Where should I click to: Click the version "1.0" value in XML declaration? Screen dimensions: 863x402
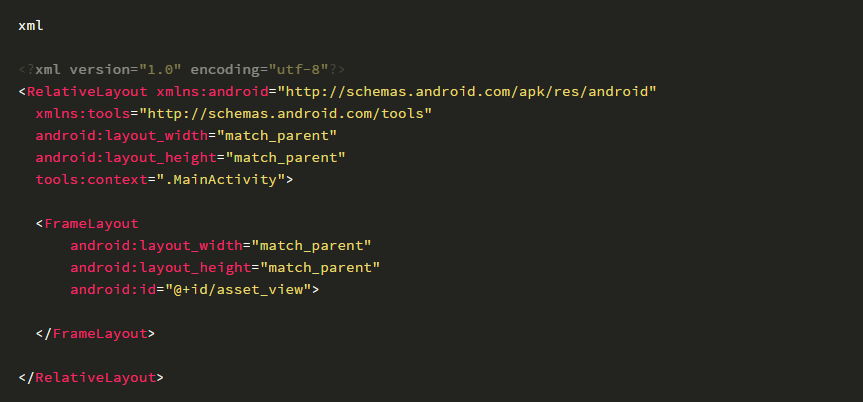160,70
